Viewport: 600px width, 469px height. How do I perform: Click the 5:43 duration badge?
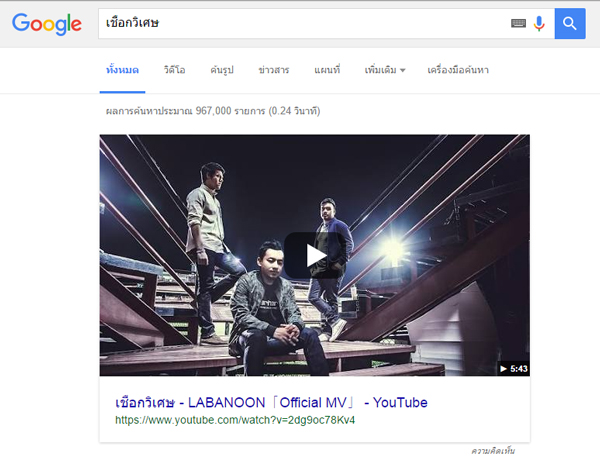pyautogui.click(x=514, y=369)
